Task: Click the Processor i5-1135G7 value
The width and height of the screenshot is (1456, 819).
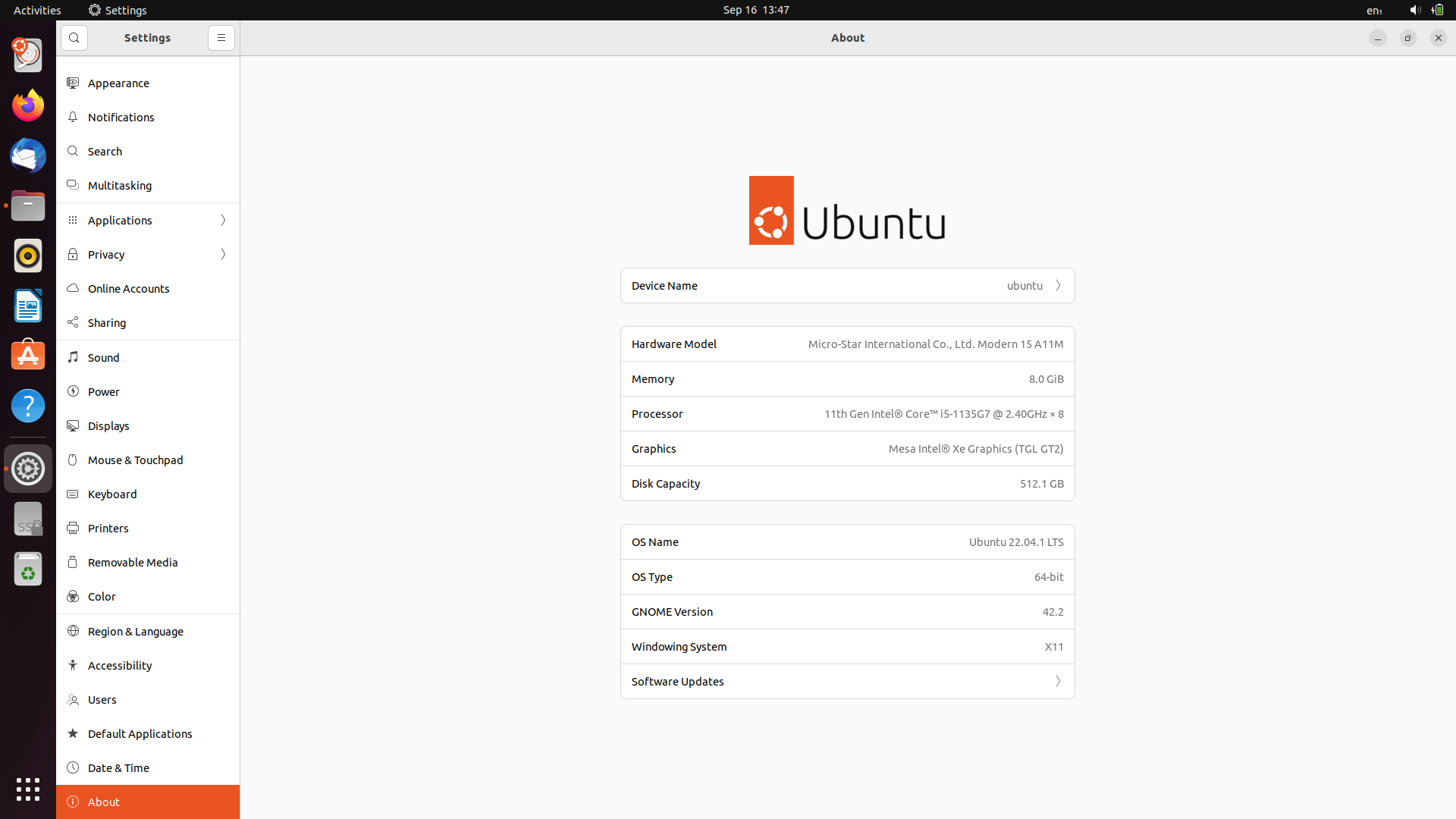Action: (x=943, y=414)
